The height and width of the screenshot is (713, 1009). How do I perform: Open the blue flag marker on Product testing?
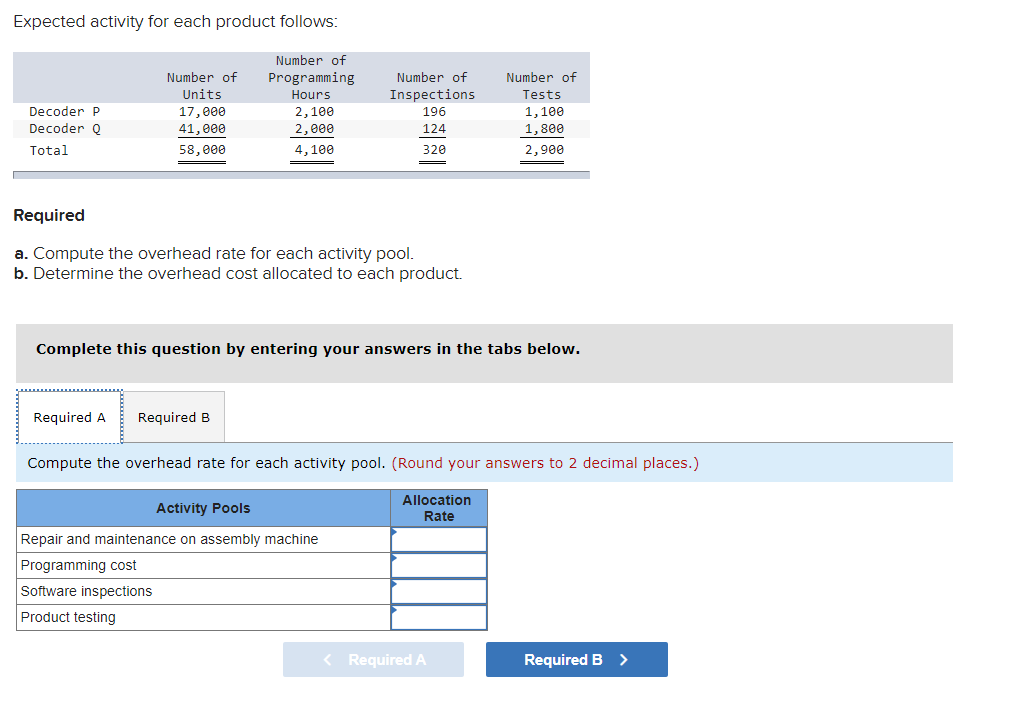coord(394,609)
